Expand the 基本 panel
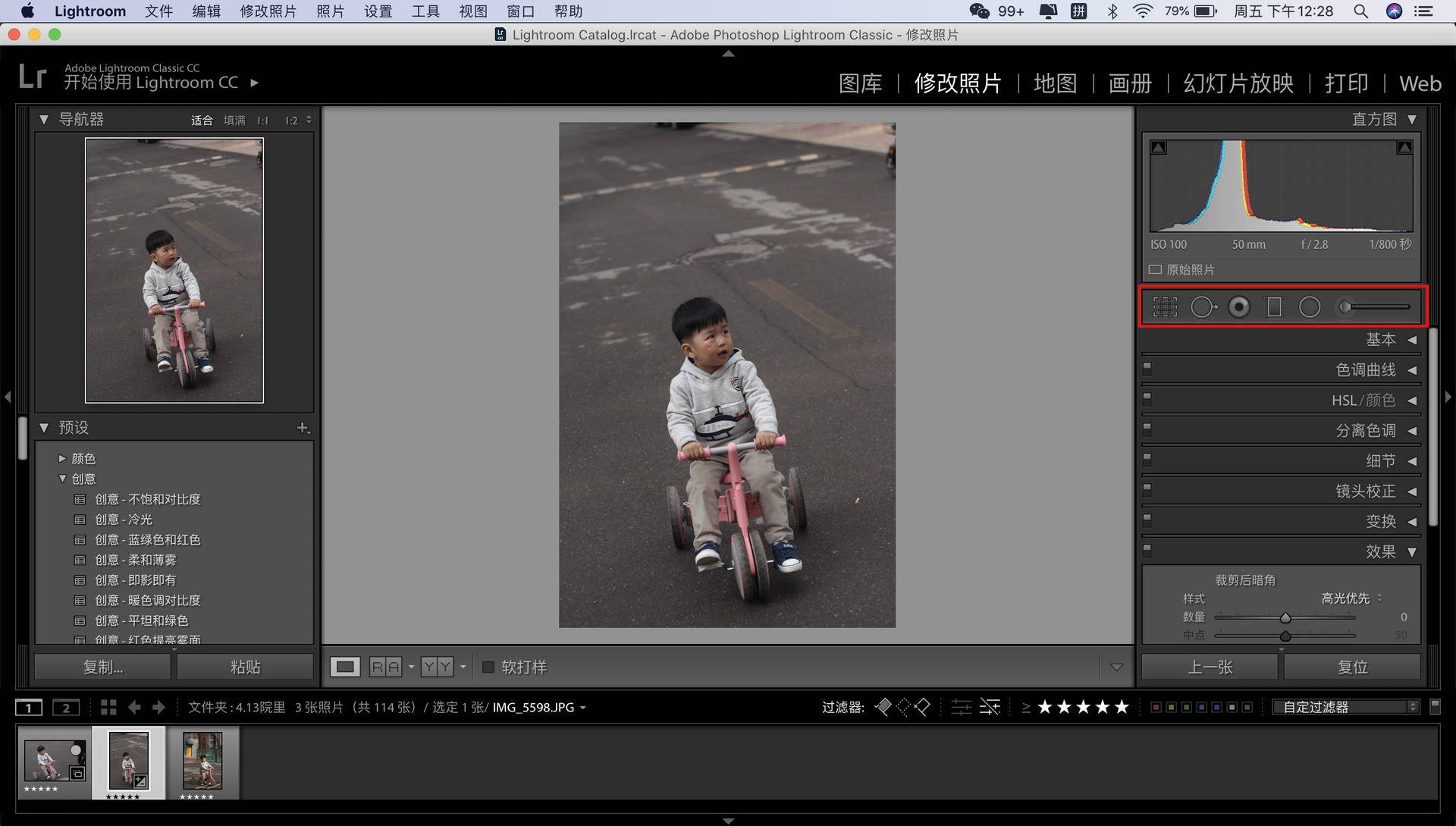1456x826 pixels. tap(1380, 340)
